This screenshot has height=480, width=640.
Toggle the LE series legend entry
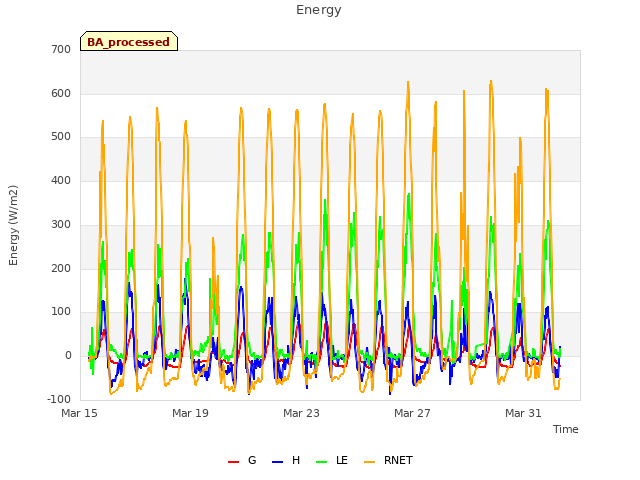(332, 460)
